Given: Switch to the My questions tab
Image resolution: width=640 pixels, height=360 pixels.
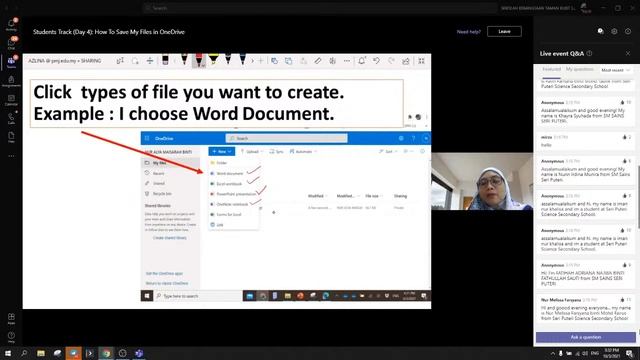Looking at the screenshot, I should click(580, 70).
